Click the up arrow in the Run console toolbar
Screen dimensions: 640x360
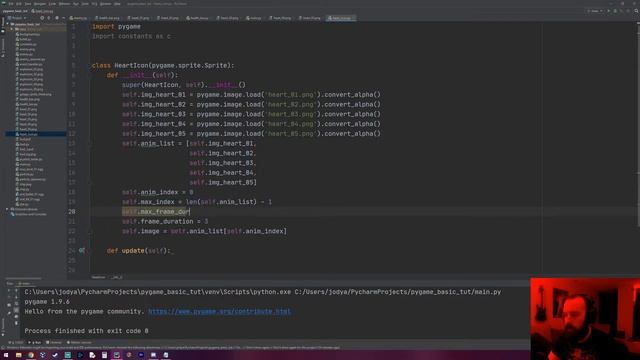click(x=16, y=290)
